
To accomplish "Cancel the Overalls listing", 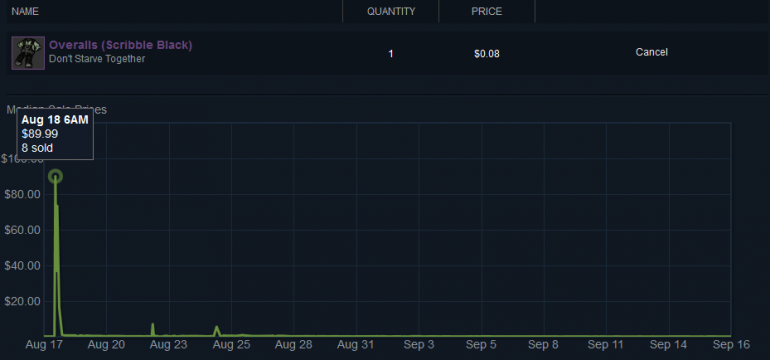I will pyautogui.click(x=651, y=52).
